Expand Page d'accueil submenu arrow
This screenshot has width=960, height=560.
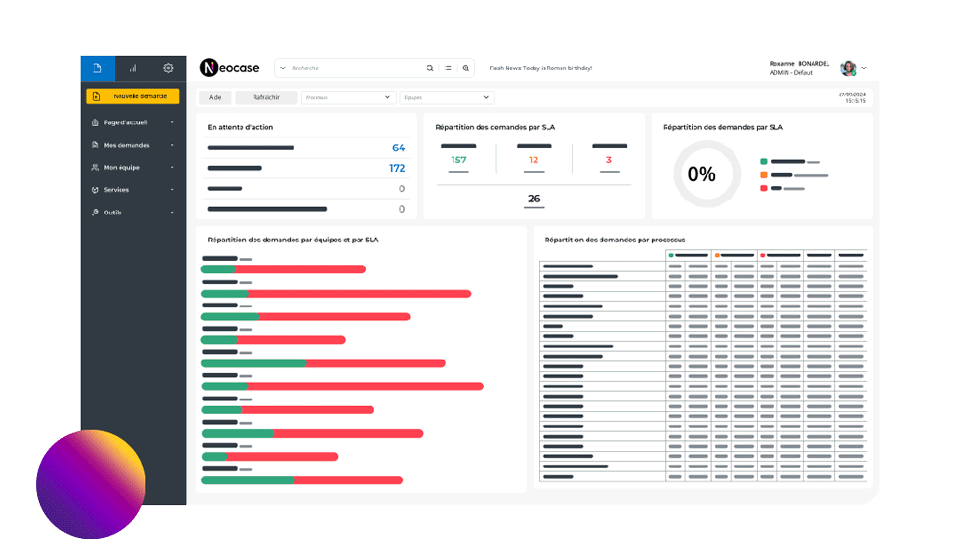(172, 122)
